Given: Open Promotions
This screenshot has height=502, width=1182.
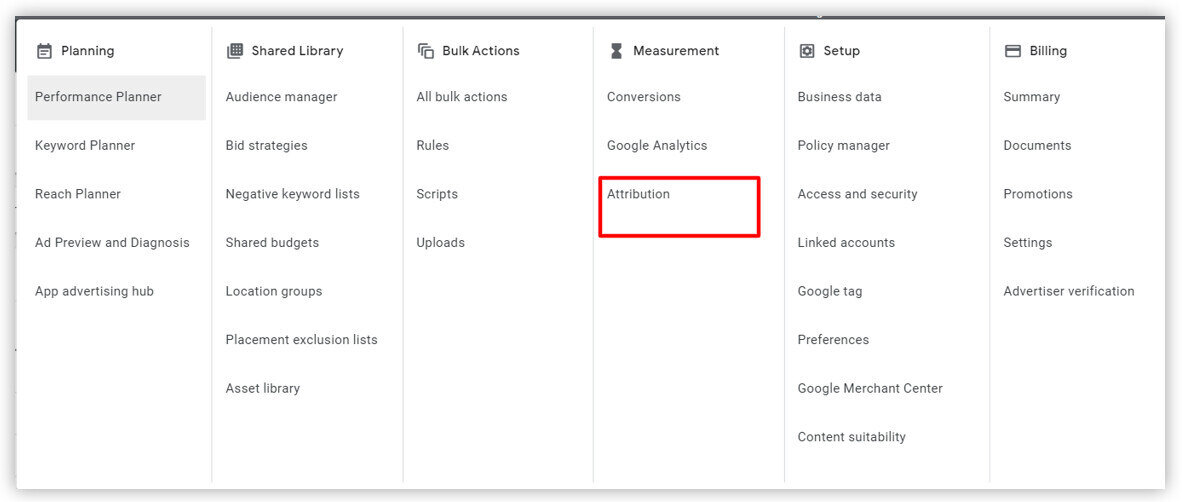Looking at the screenshot, I should coord(1038,194).
